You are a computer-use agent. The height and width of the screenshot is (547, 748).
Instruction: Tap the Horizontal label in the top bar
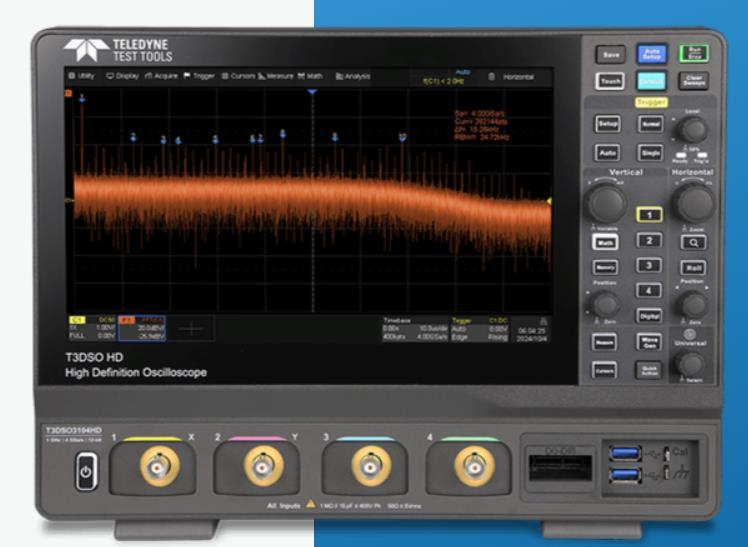point(518,77)
